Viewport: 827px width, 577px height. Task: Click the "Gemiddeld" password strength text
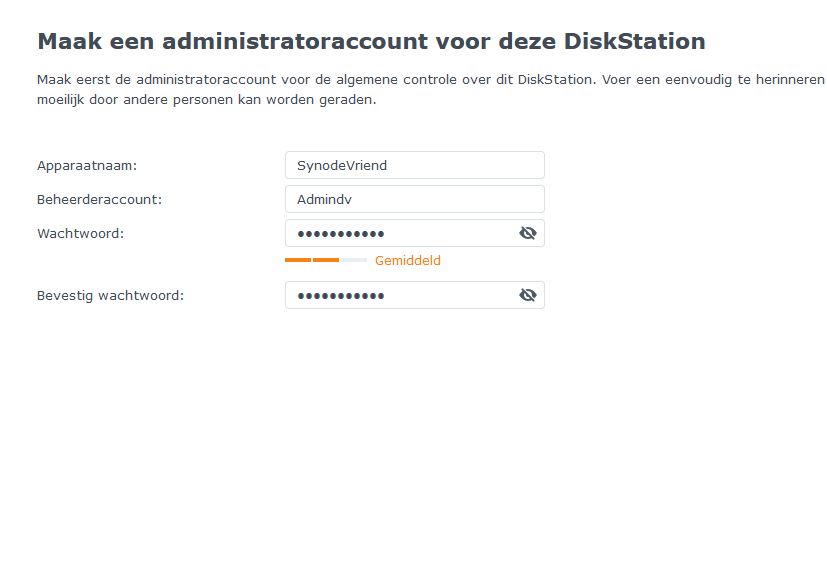click(407, 261)
